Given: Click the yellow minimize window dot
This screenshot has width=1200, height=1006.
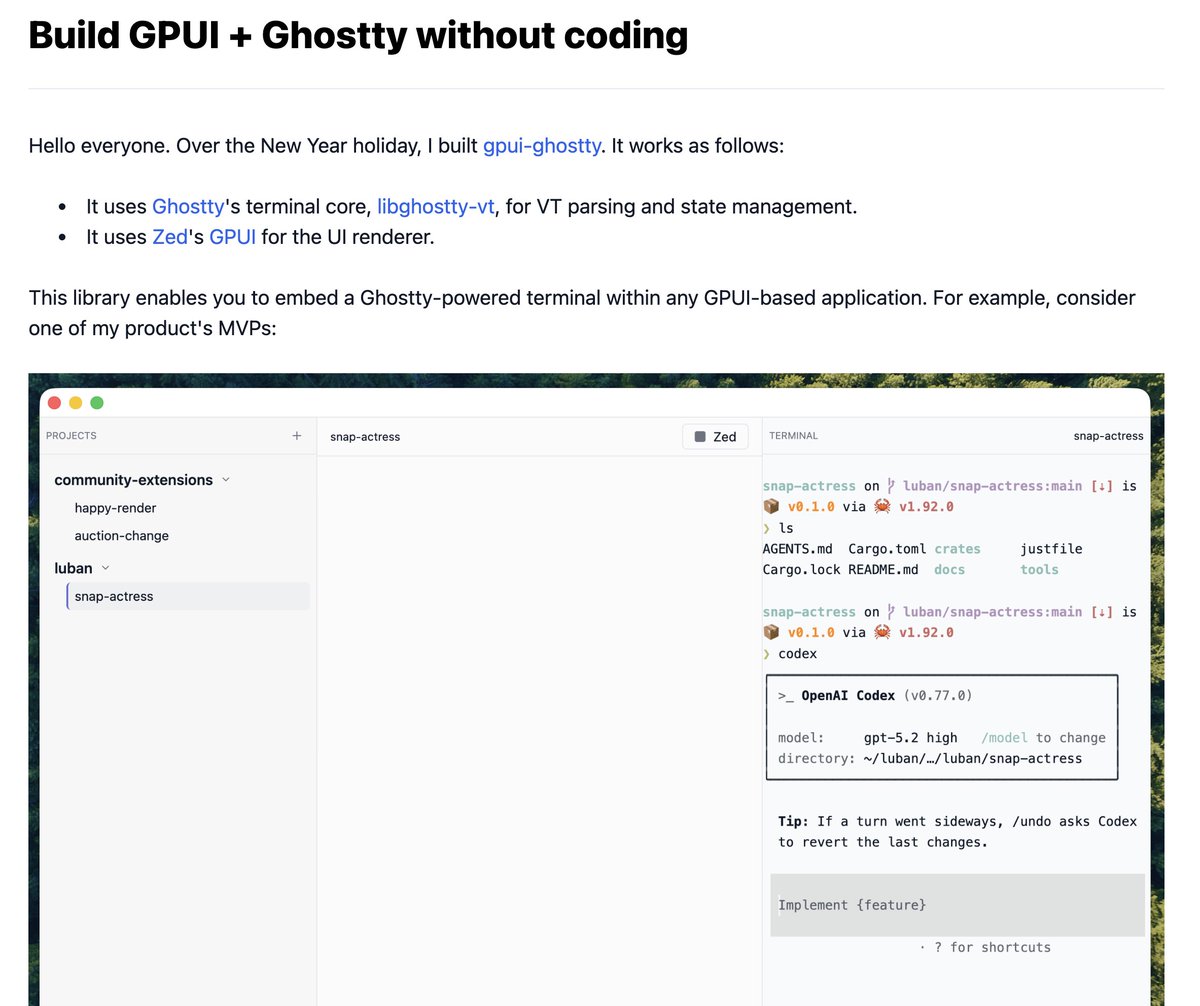Looking at the screenshot, I should [x=75, y=403].
